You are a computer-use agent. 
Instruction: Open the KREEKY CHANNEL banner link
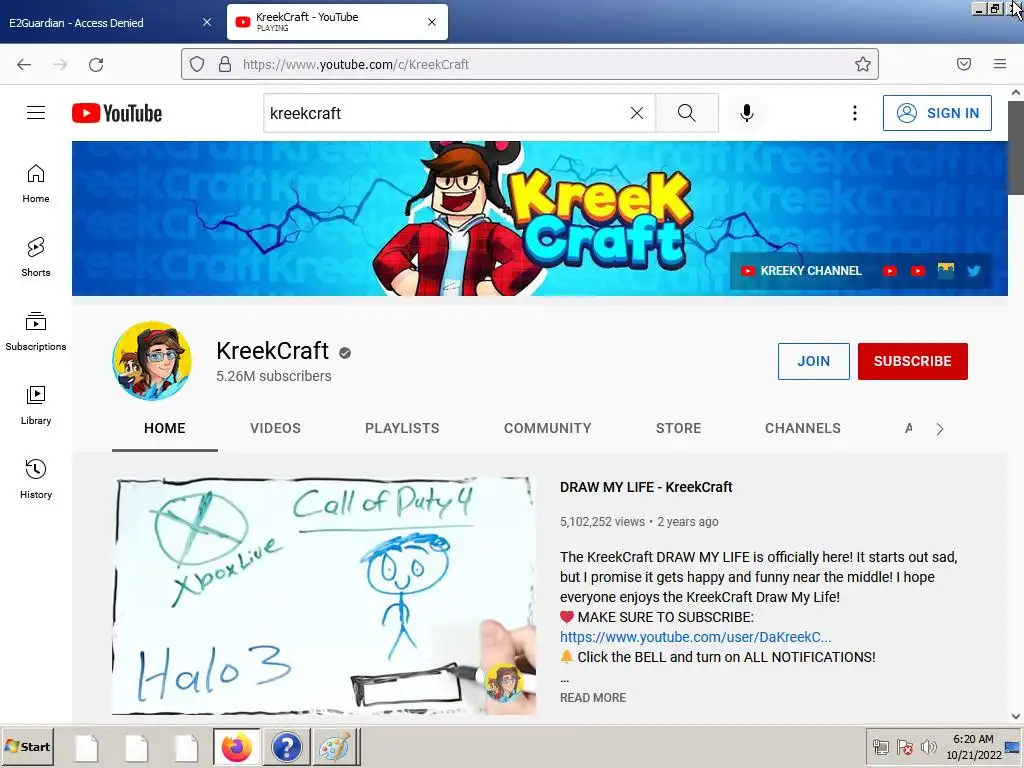coord(801,271)
